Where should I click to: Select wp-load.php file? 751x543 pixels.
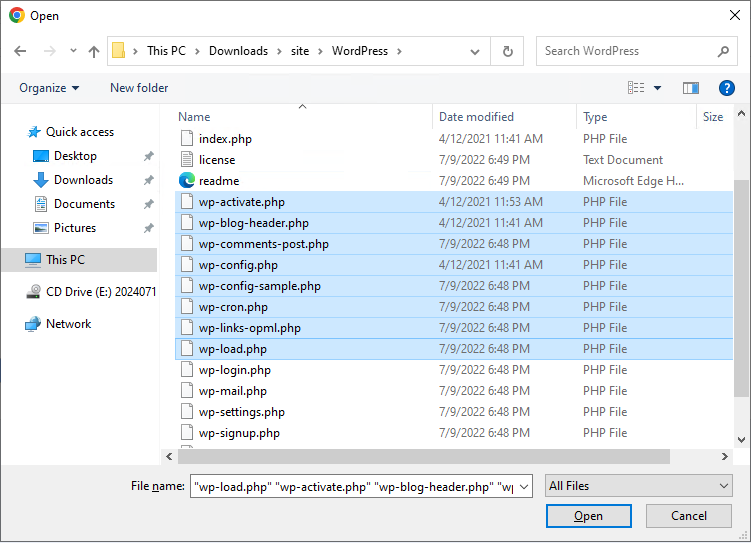pyautogui.click(x=454, y=349)
